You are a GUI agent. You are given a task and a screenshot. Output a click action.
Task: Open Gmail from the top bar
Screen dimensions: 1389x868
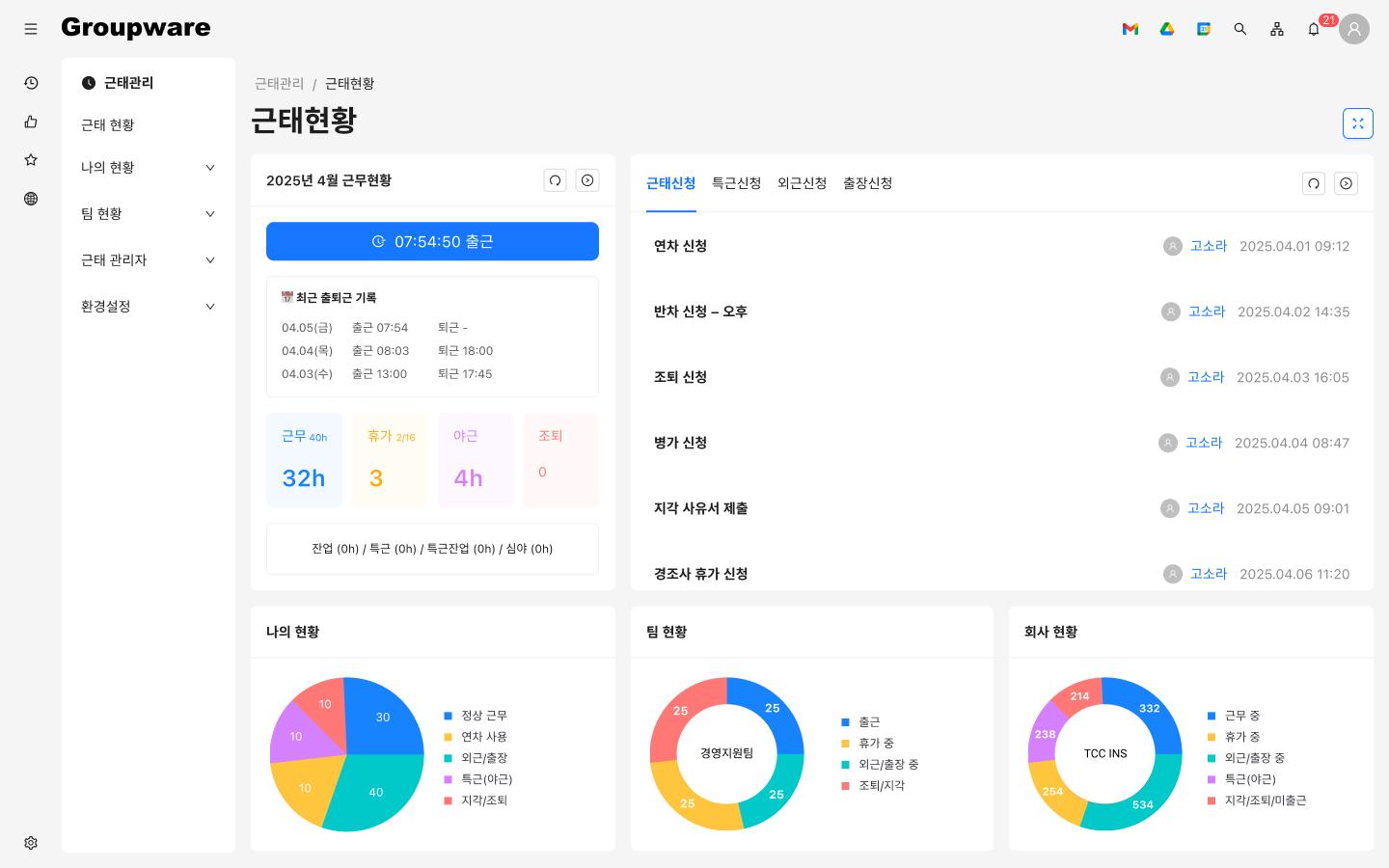1130,29
